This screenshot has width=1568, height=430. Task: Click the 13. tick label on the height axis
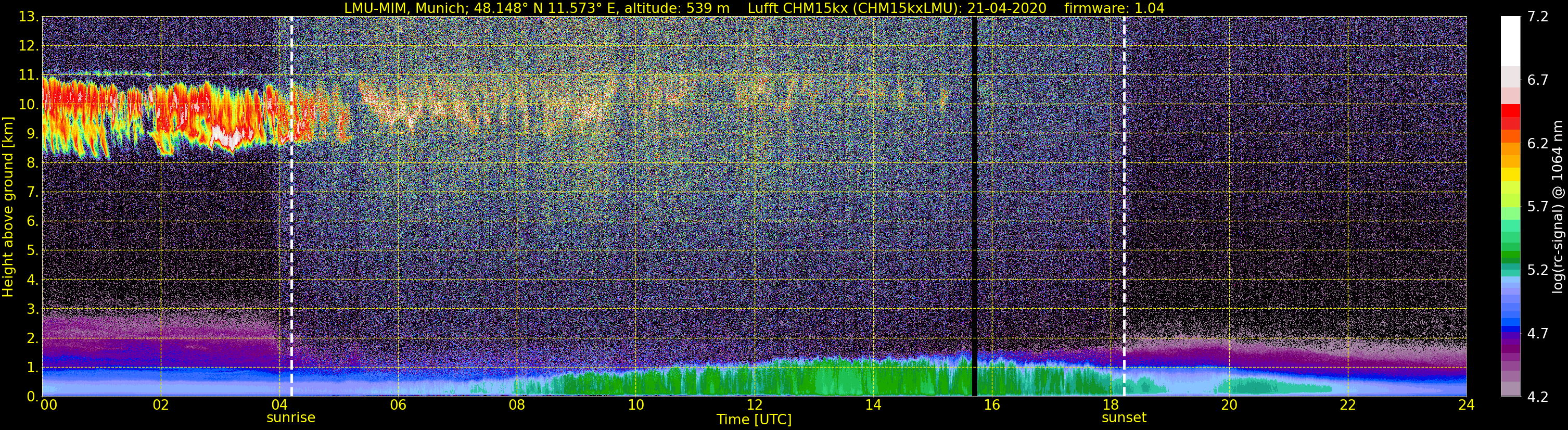[28, 17]
